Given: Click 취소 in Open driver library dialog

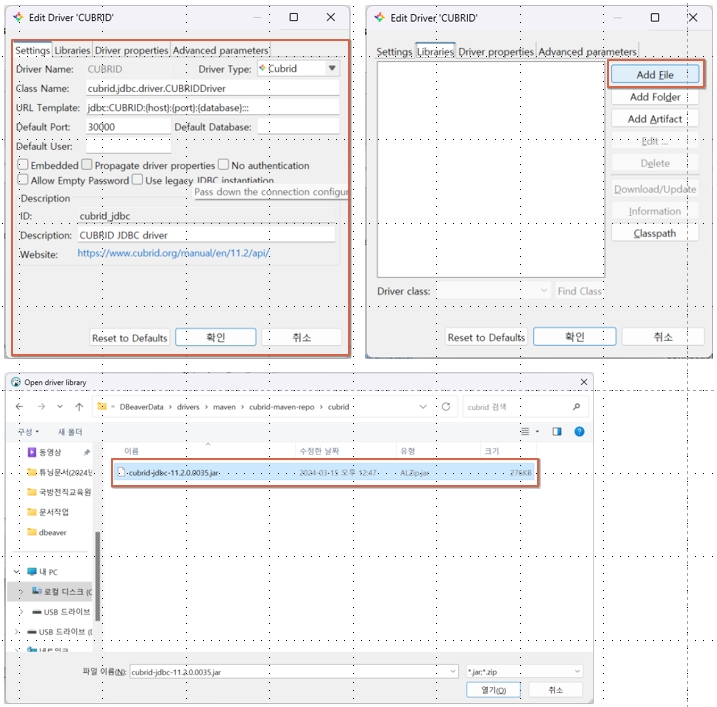Looking at the screenshot, I should click(556, 690).
